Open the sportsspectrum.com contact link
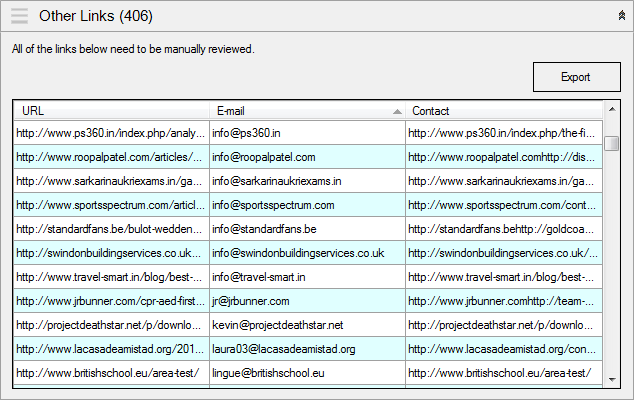This screenshot has width=634, height=400. pyautogui.click(x=504, y=205)
